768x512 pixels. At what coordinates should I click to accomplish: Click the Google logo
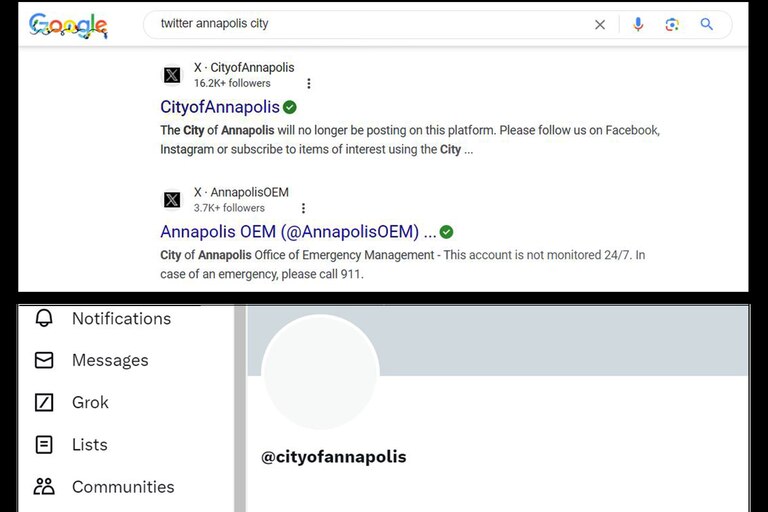[68, 25]
